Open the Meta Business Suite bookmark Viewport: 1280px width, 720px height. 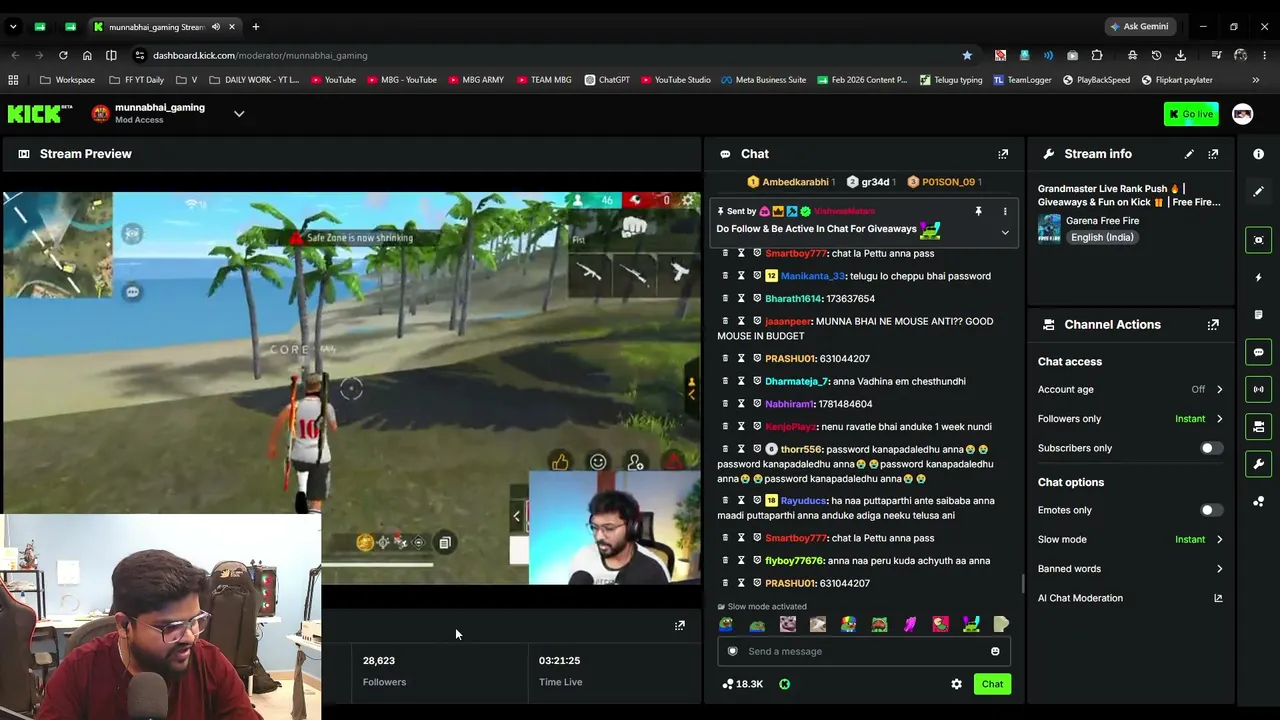click(763, 80)
